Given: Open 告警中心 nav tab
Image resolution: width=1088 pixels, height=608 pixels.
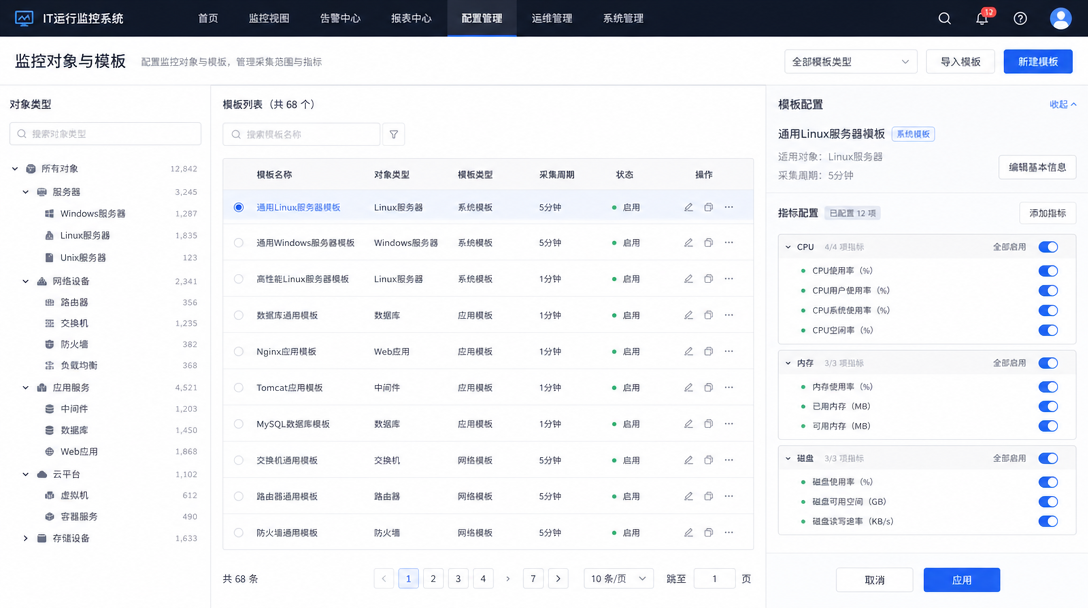Looking at the screenshot, I should click(x=340, y=18).
